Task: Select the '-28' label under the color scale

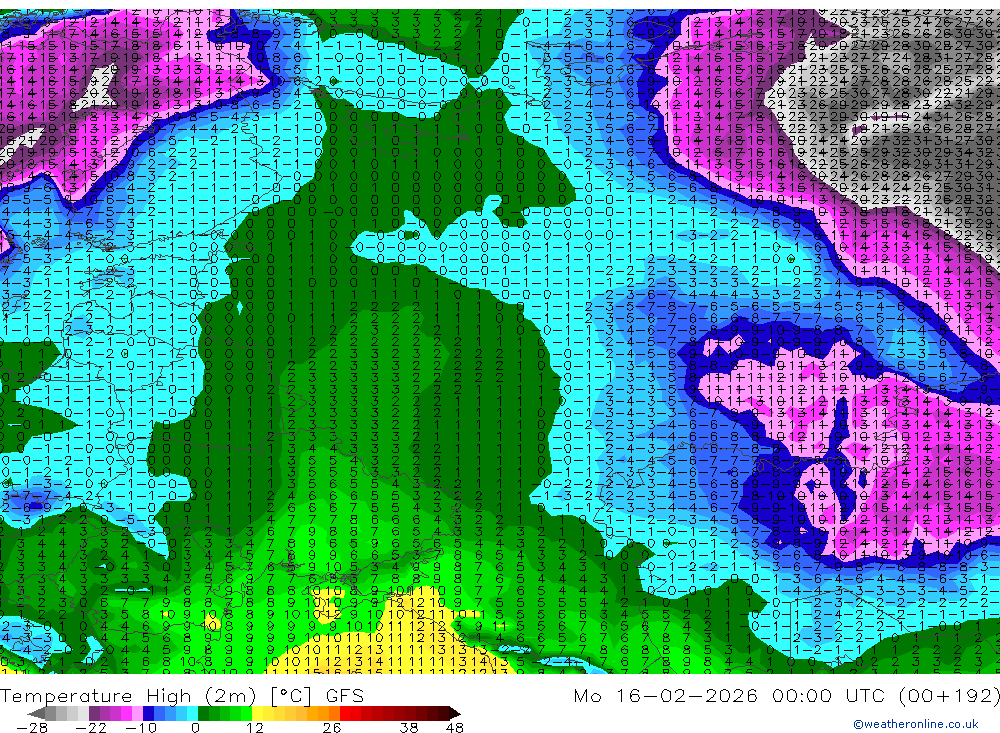Action: click(32, 727)
